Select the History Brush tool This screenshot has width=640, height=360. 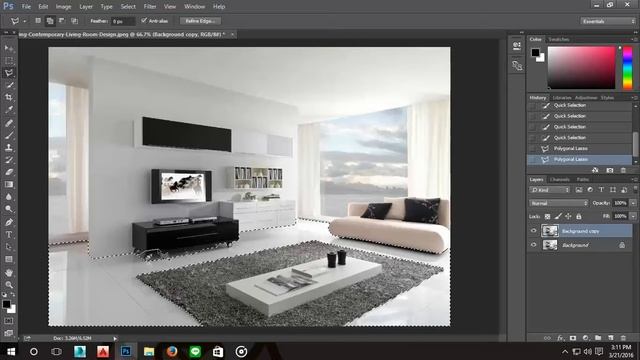(9, 160)
